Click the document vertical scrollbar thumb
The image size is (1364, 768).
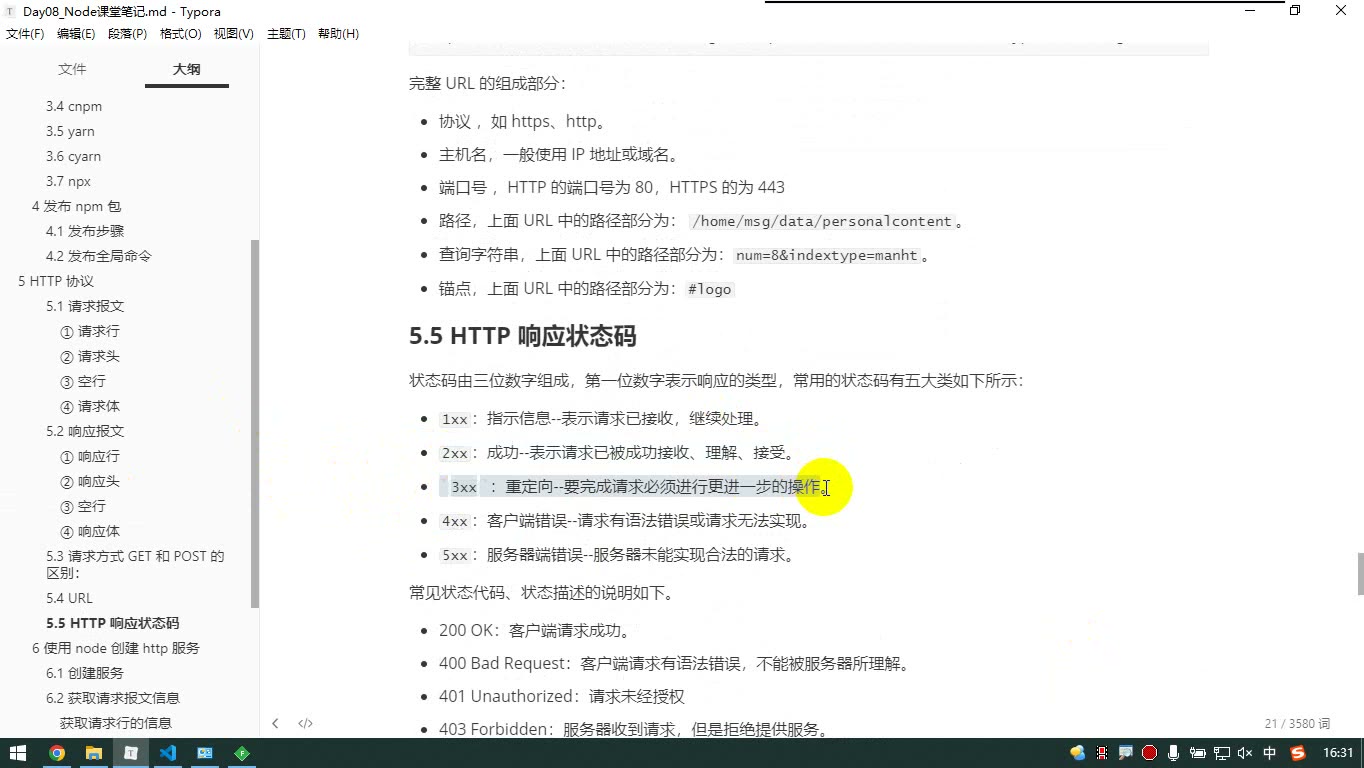[1360, 574]
